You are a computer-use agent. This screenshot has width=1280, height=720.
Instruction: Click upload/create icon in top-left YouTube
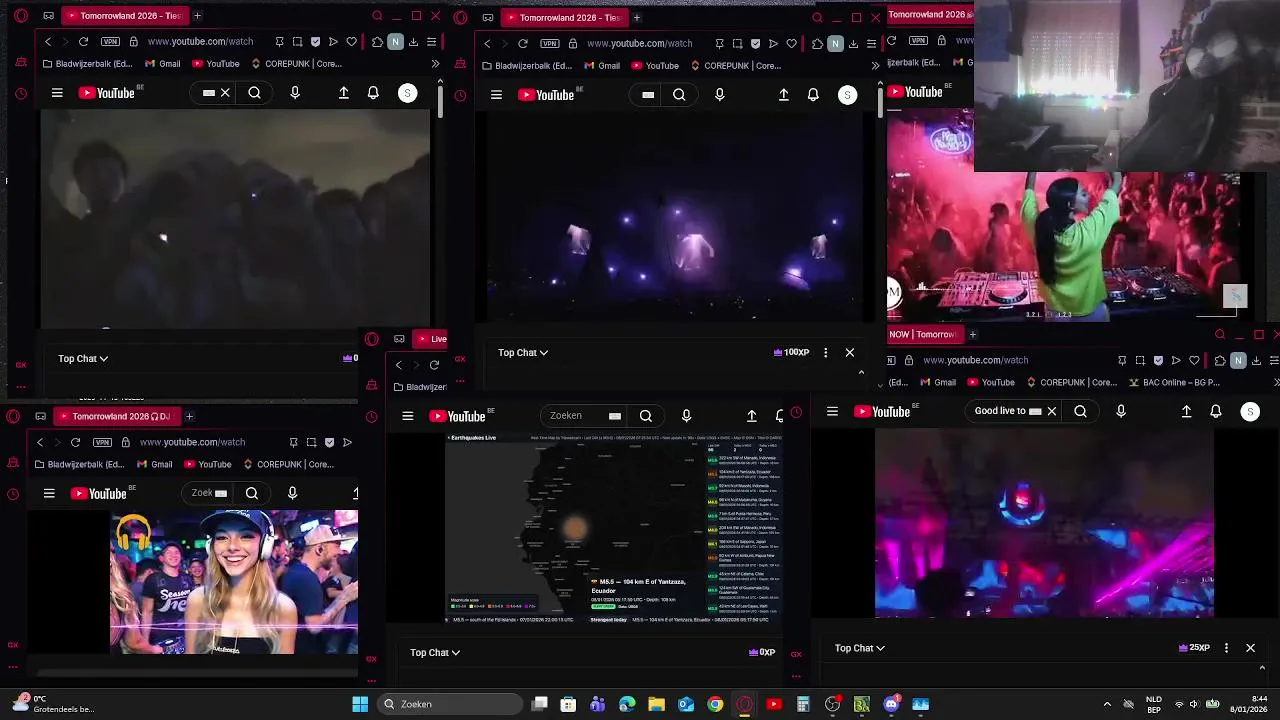pyautogui.click(x=343, y=93)
